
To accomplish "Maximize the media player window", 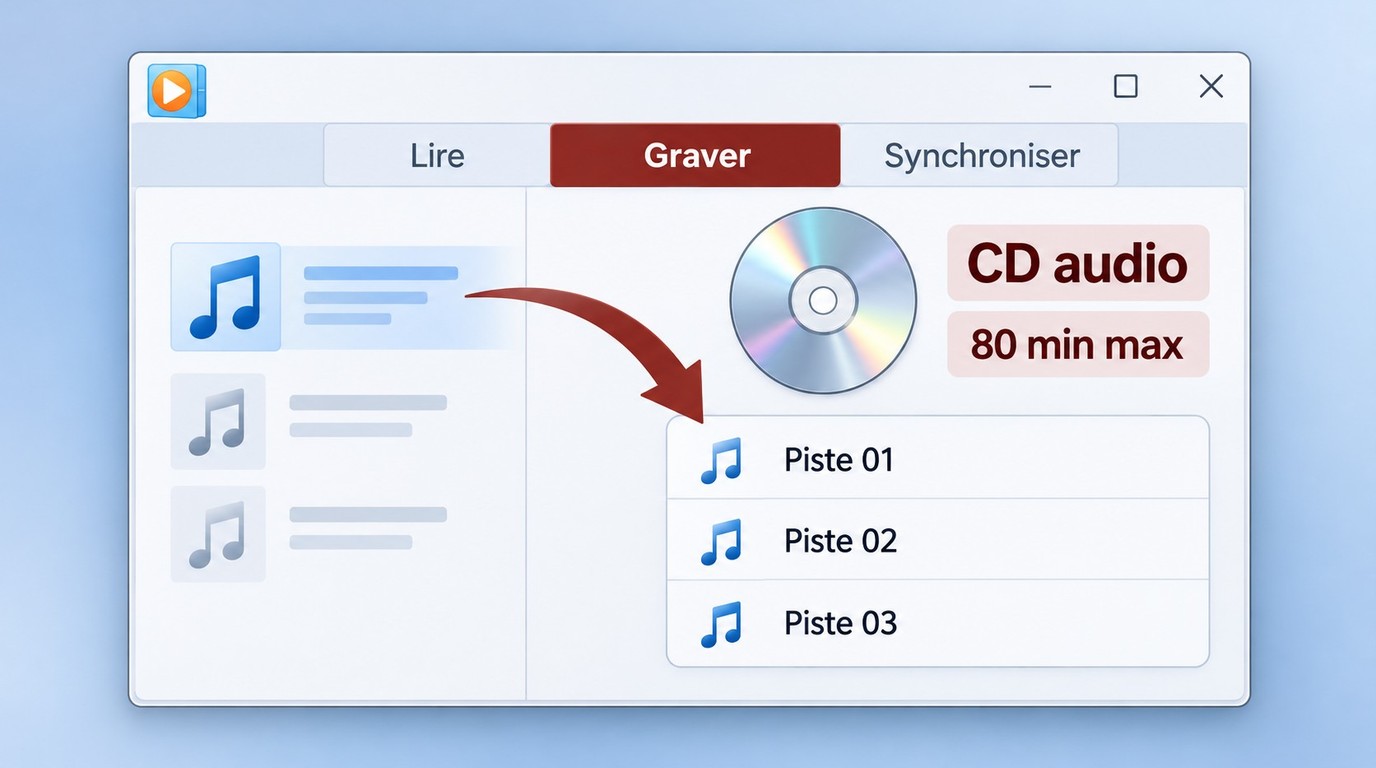I will [x=1126, y=86].
